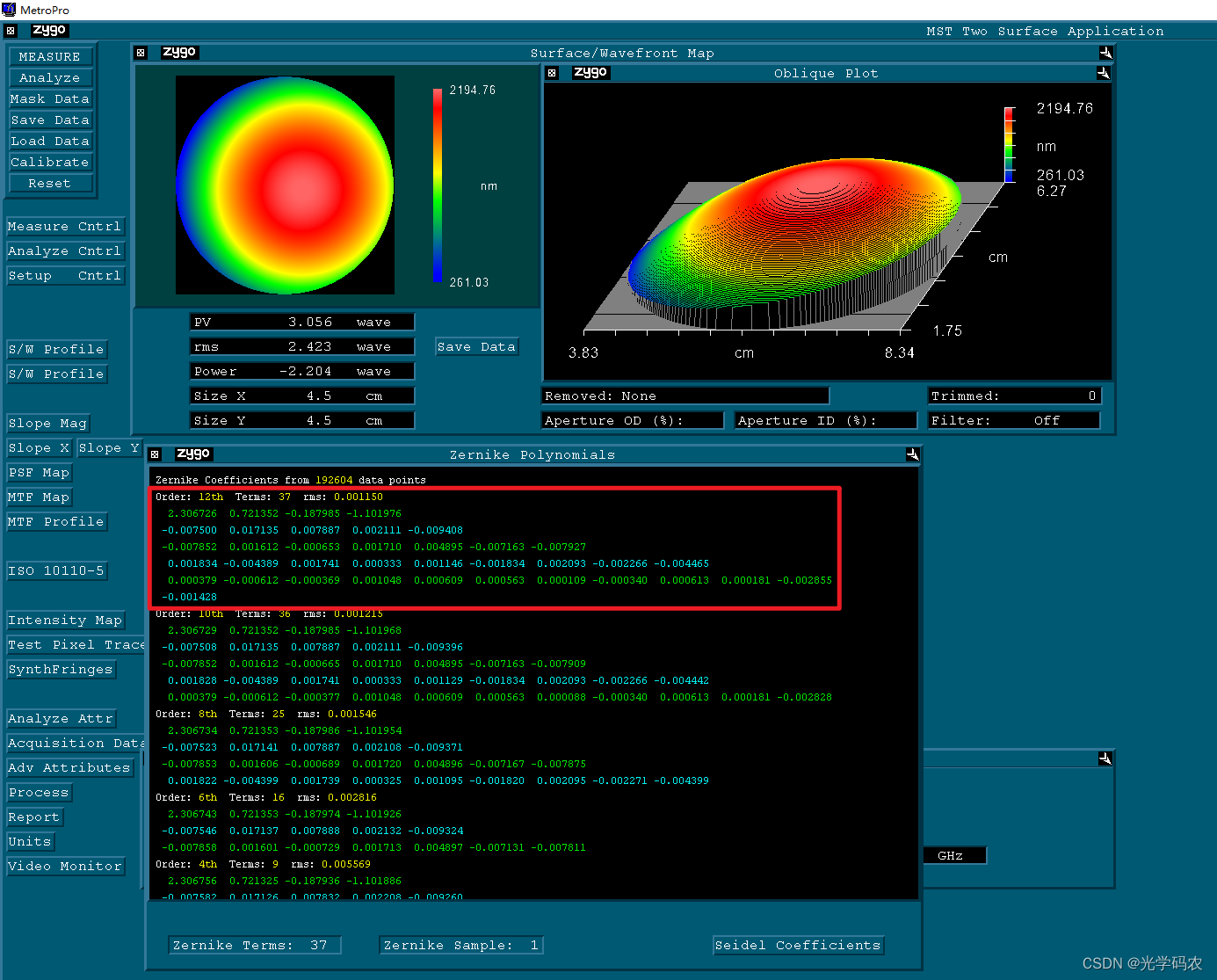The image size is (1217, 980).
Task: Click the Oblique Plot window menu box icon
Action: point(552,73)
